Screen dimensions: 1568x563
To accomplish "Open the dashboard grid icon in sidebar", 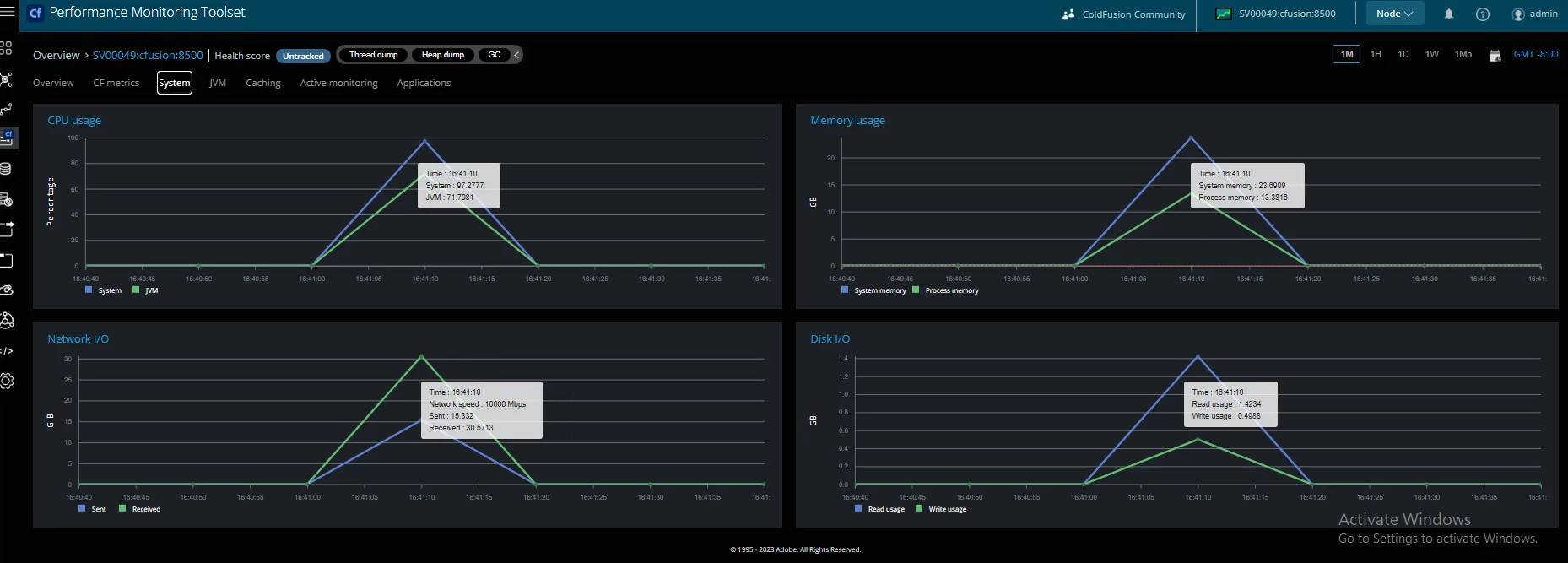I will click(6, 48).
